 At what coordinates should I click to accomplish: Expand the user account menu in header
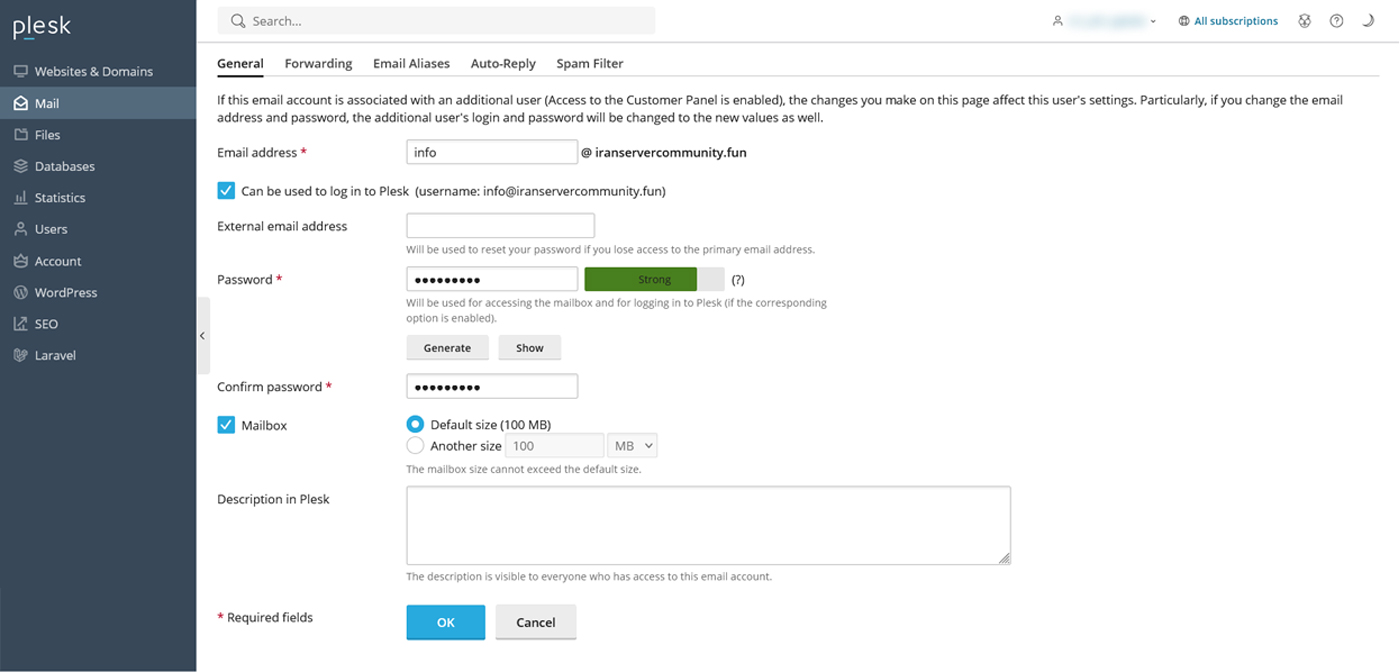tap(1105, 21)
